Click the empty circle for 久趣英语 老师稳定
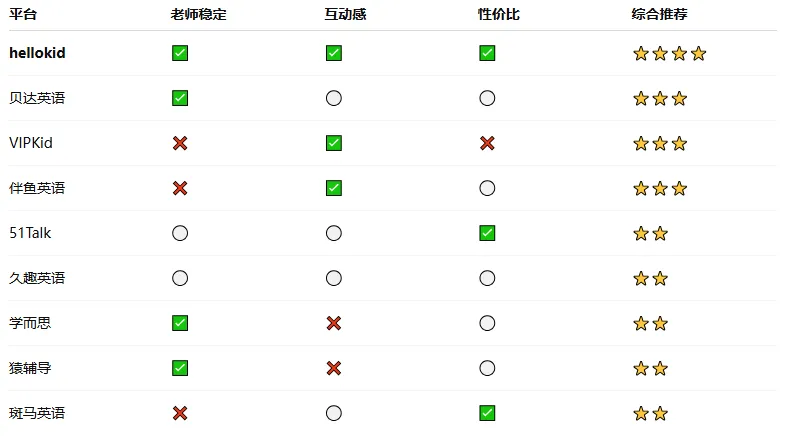This screenshot has height=445, width=787. (x=180, y=278)
